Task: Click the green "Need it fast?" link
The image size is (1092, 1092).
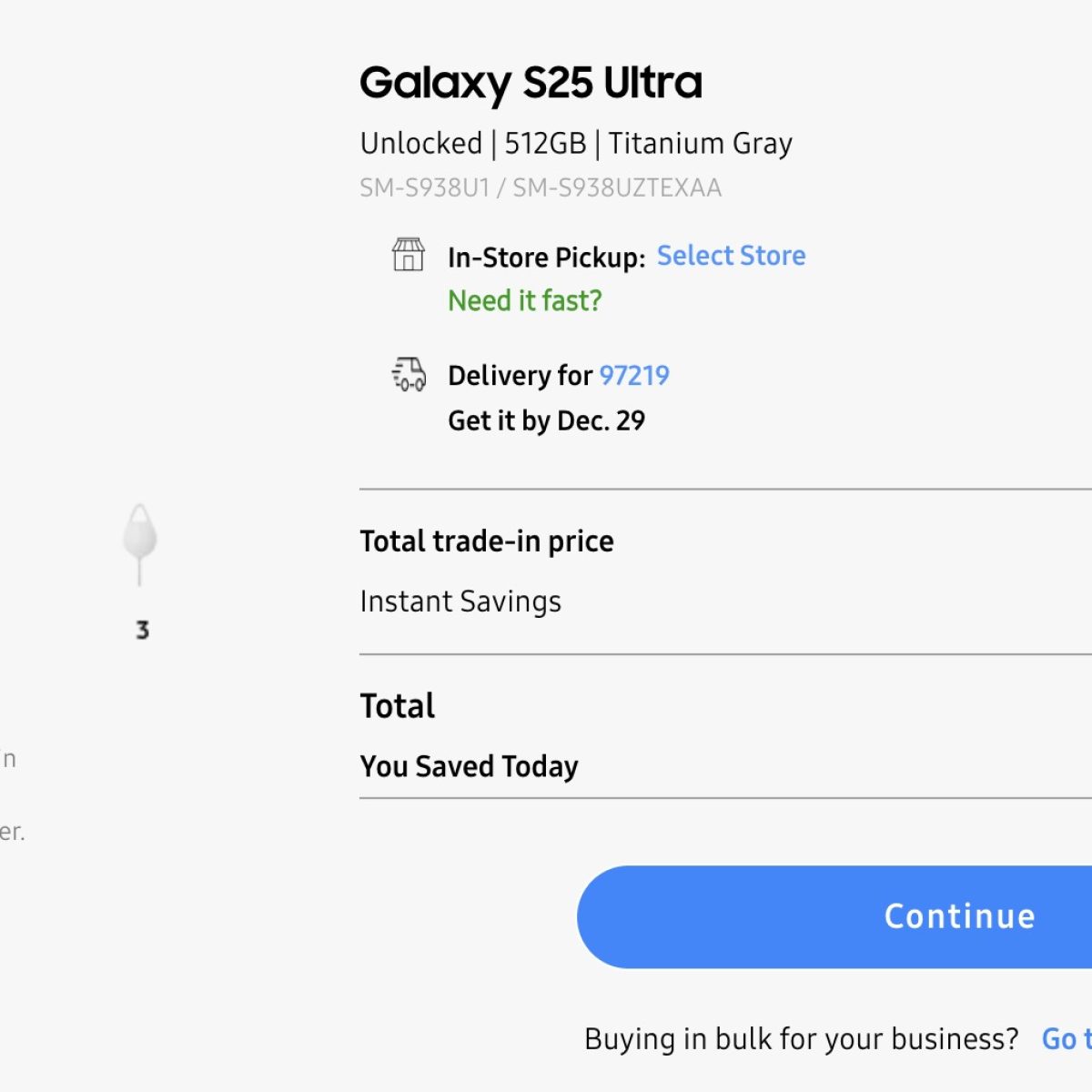Action: pyautogui.click(x=525, y=300)
